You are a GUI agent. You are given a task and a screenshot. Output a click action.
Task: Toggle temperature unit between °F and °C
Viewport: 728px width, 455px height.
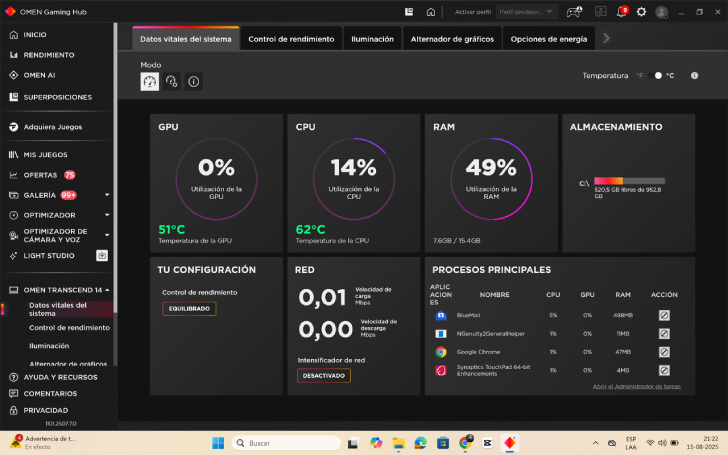pos(656,75)
